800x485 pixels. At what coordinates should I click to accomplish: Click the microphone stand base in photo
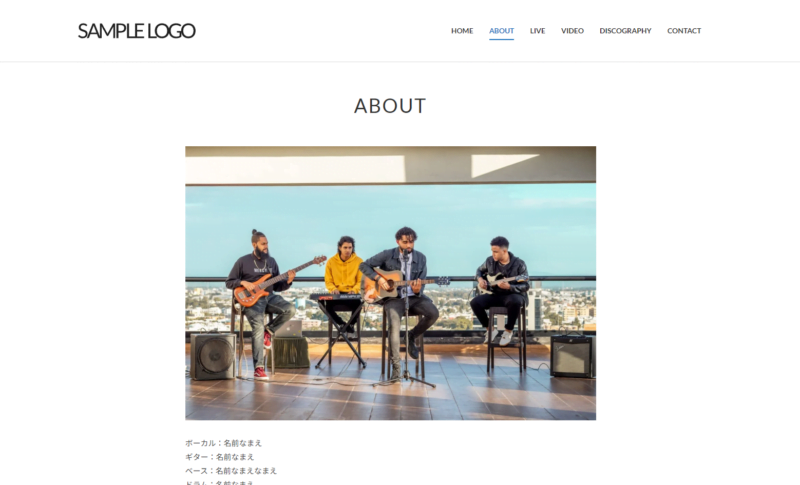405,380
